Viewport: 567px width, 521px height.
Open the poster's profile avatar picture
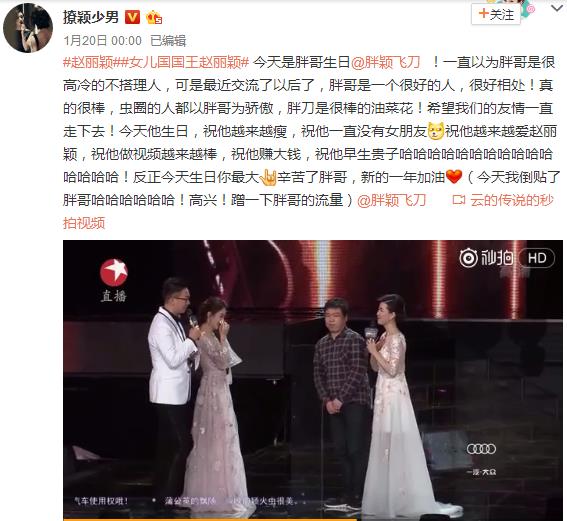coord(28,28)
